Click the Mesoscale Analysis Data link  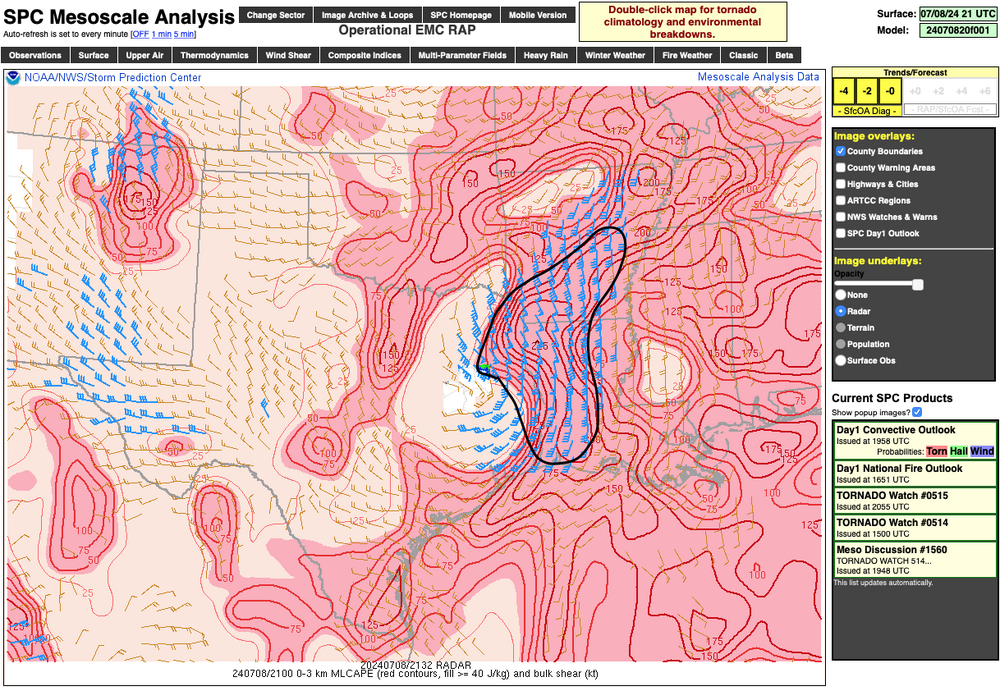click(x=758, y=77)
